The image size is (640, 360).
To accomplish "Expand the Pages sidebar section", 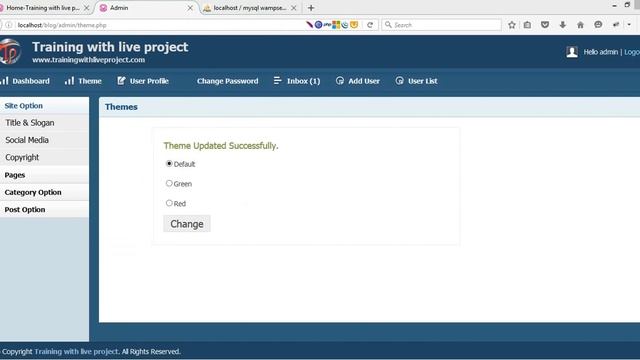I will (x=44, y=175).
